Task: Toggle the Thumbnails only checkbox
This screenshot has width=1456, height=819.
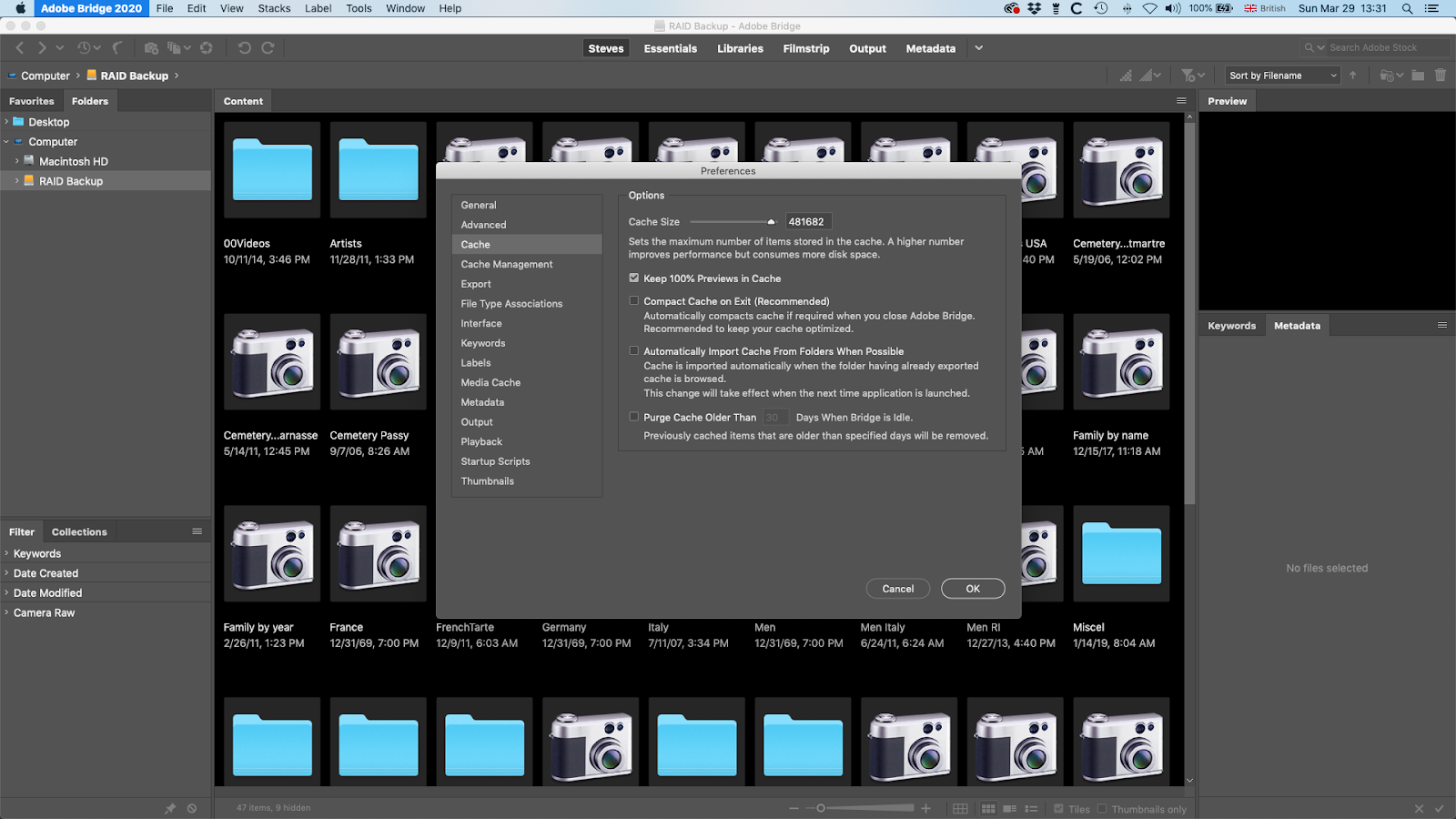Action: tap(1102, 809)
